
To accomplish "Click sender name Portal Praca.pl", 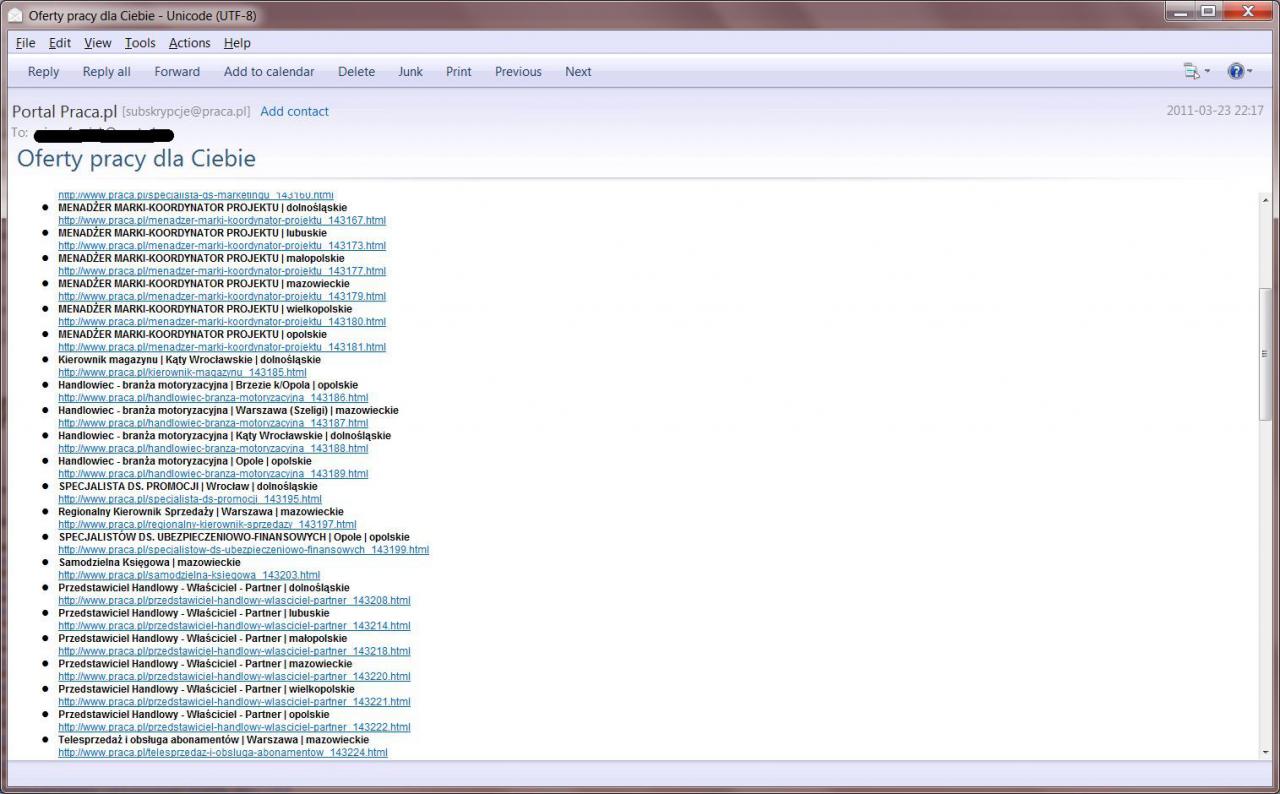I will tap(64, 111).
